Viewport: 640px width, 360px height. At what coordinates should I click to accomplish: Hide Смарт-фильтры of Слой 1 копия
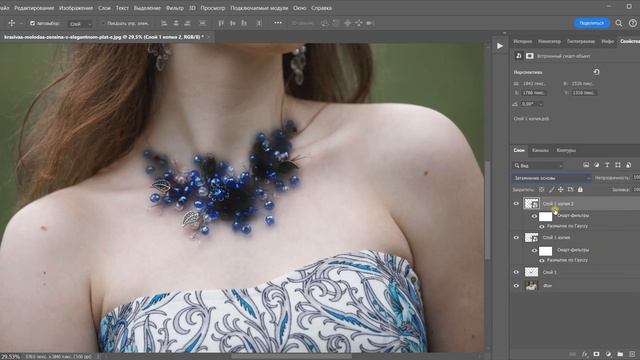[x=534, y=250]
